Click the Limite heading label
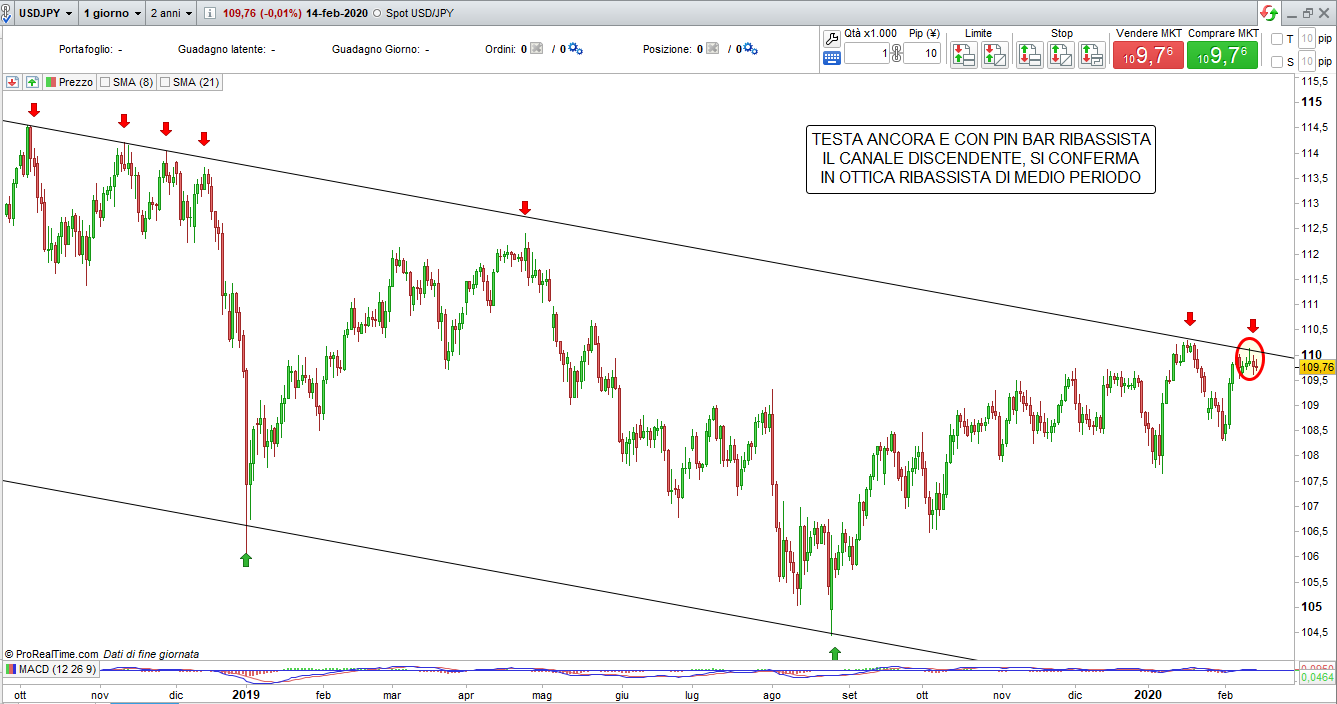The height and width of the screenshot is (704, 1337). 978,33
